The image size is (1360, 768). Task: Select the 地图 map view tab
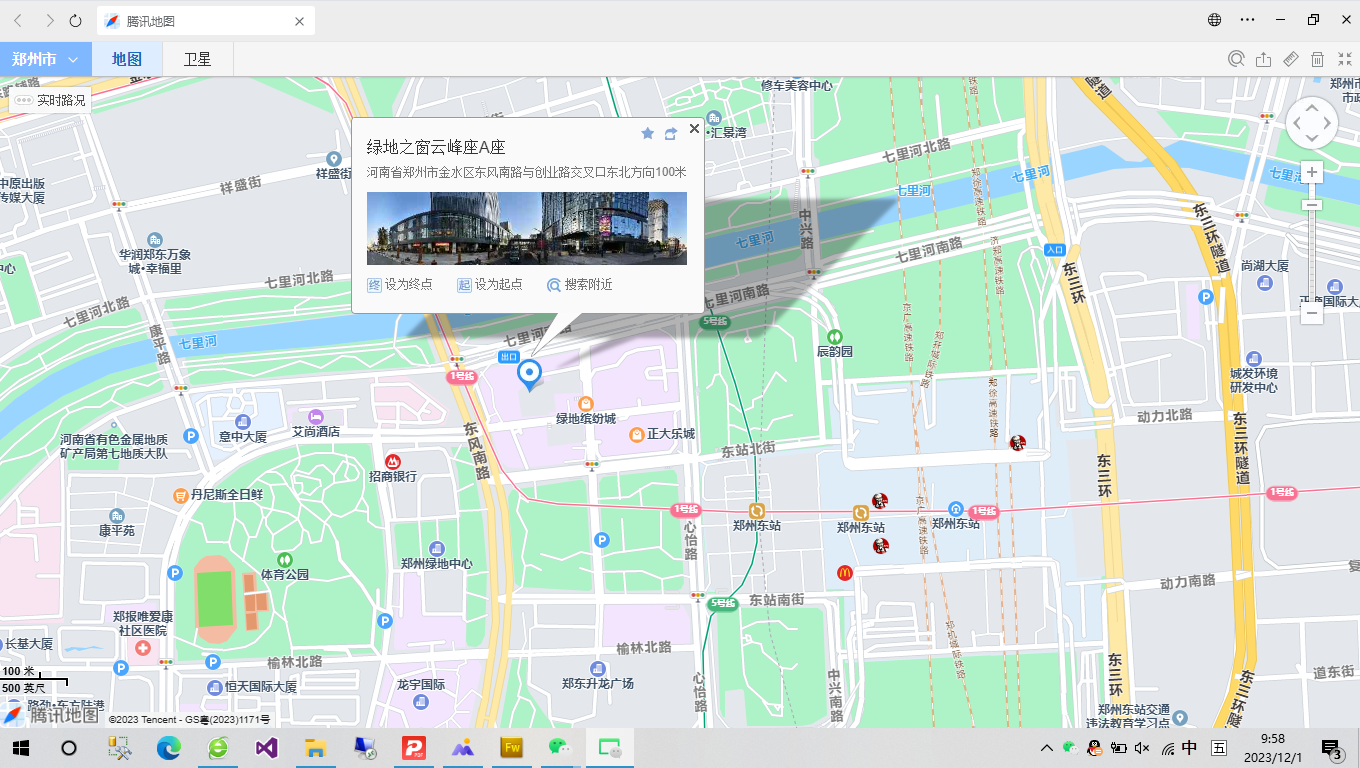[x=126, y=59]
